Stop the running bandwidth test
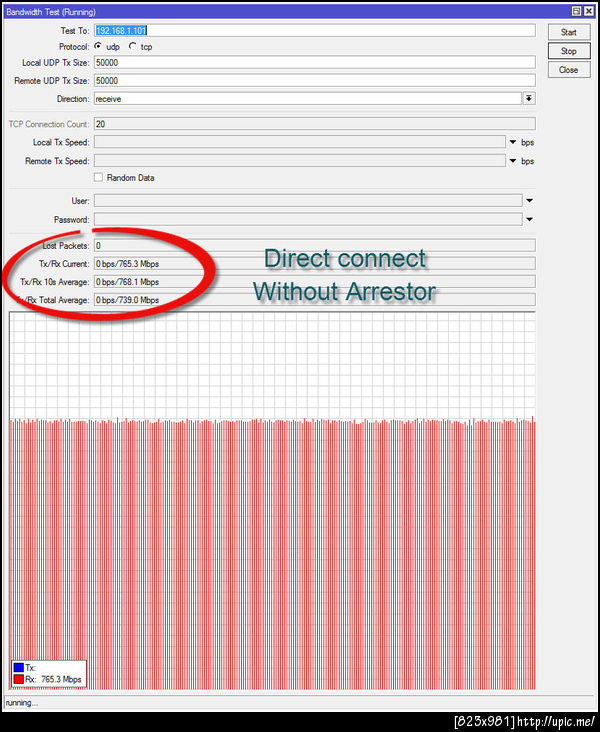Image resolution: width=600 pixels, height=732 pixels. point(569,51)
